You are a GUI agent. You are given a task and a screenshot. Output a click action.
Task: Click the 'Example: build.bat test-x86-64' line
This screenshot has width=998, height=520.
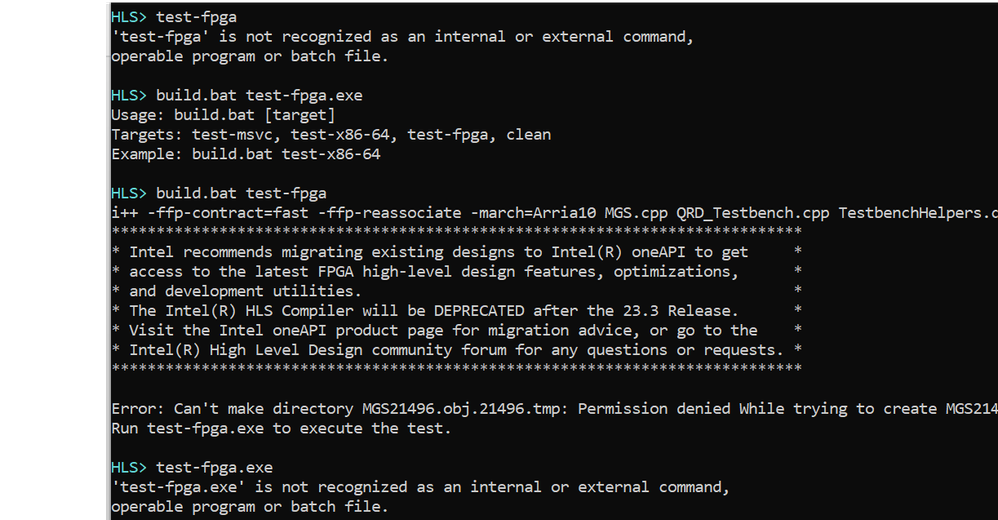(245, 154)
